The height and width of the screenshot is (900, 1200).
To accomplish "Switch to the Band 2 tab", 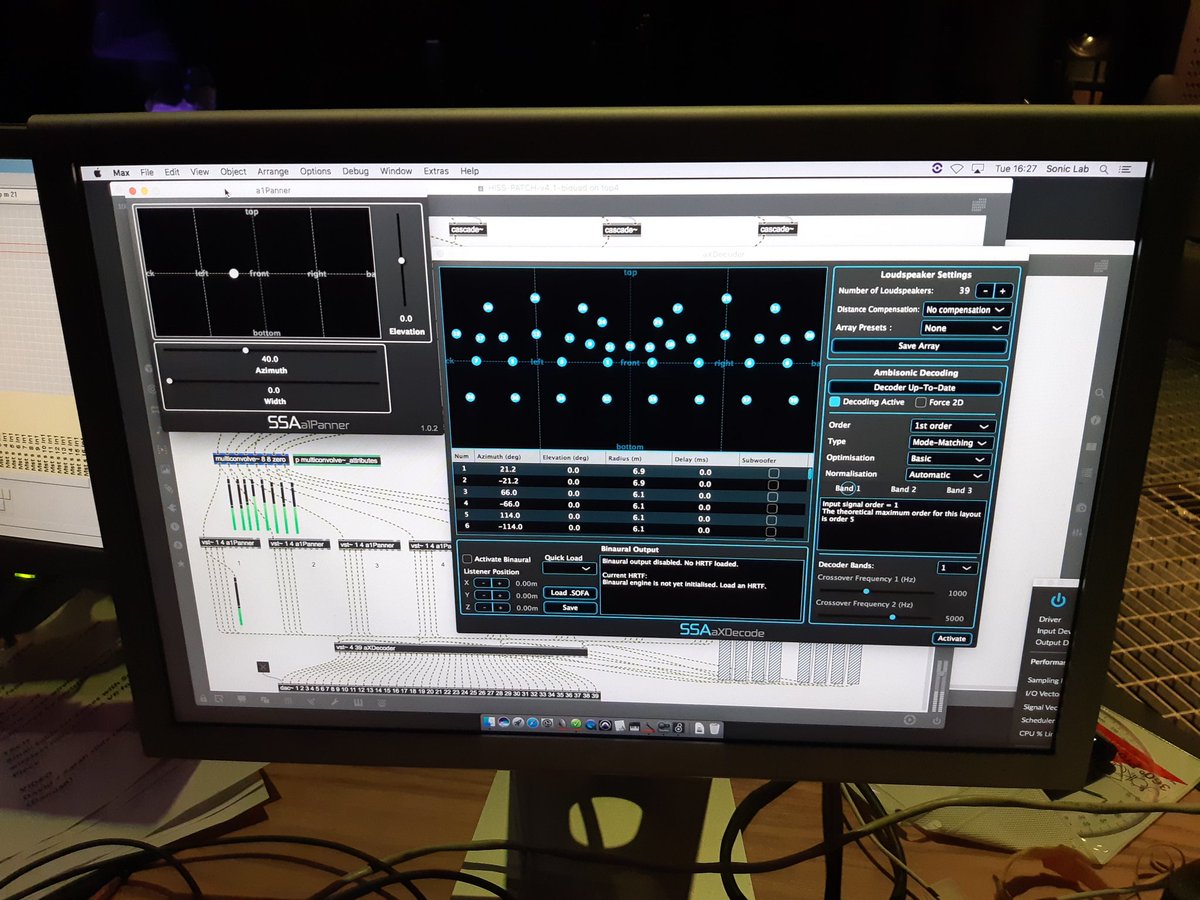I will pos(903,490).
